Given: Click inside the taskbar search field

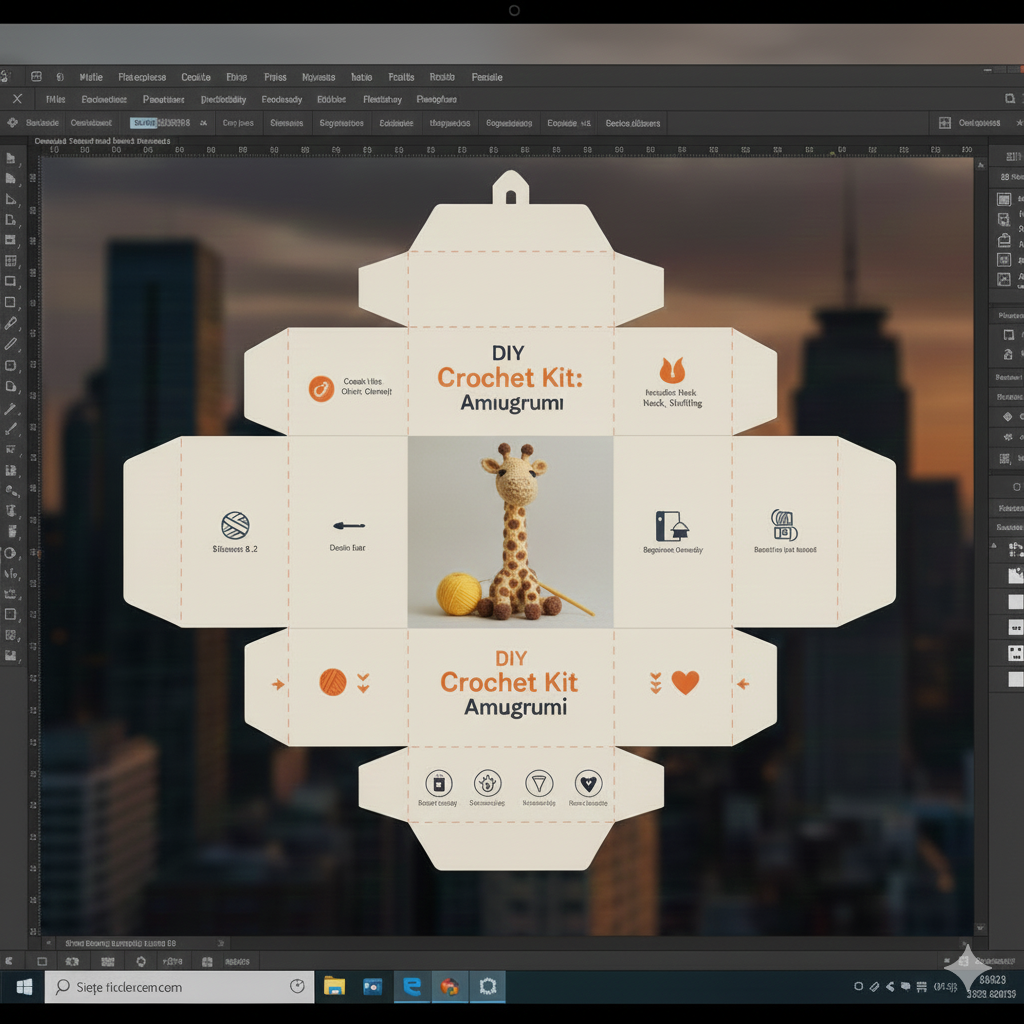Looking at the screenshot, I should [x=180, y=986].
